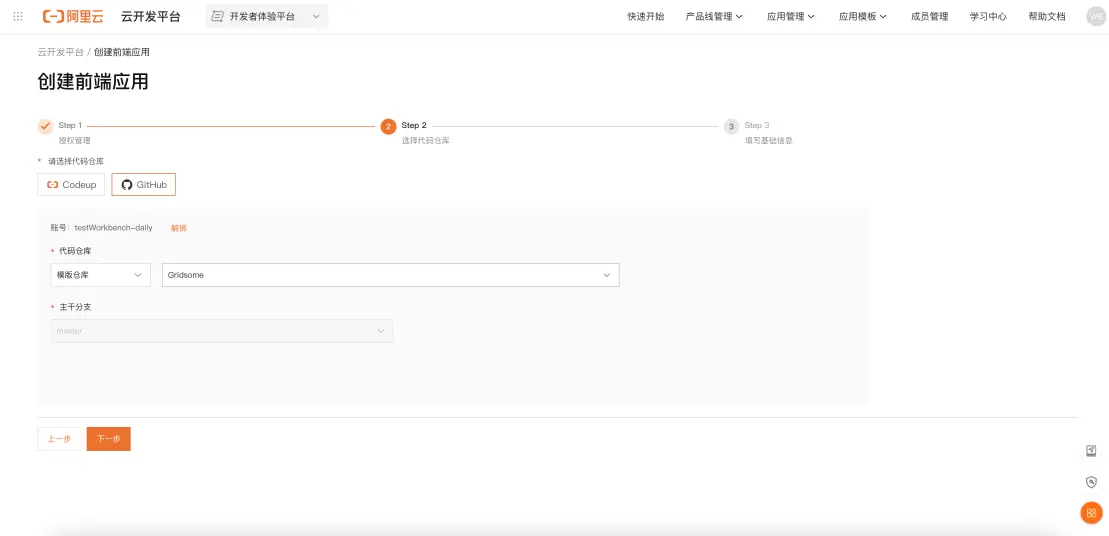Click 云开发平台 in the breadcrumb
The height and width of the screenshot is (536, 1109).
(60, 52)
